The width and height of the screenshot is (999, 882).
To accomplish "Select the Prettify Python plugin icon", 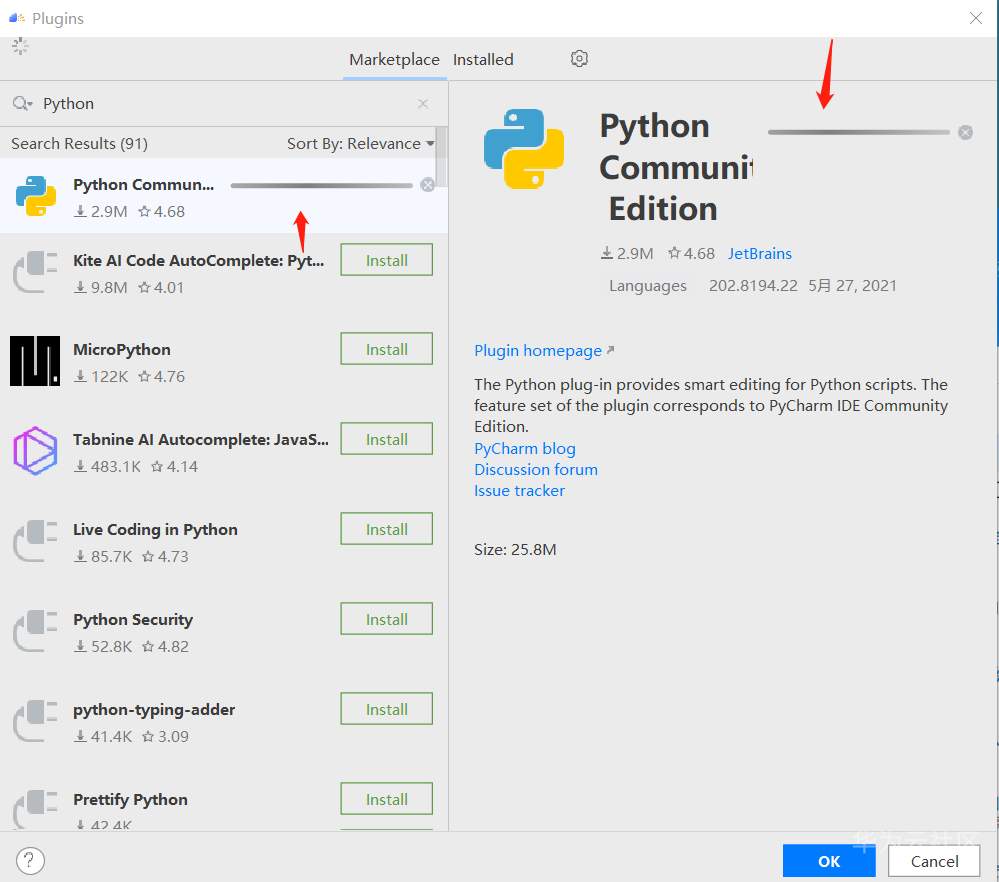I will click(x=36, y=809).
